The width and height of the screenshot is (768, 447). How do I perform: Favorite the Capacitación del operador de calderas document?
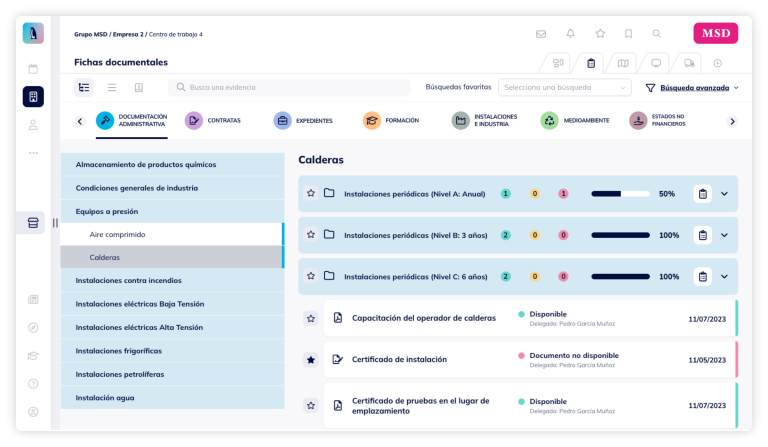311,318
